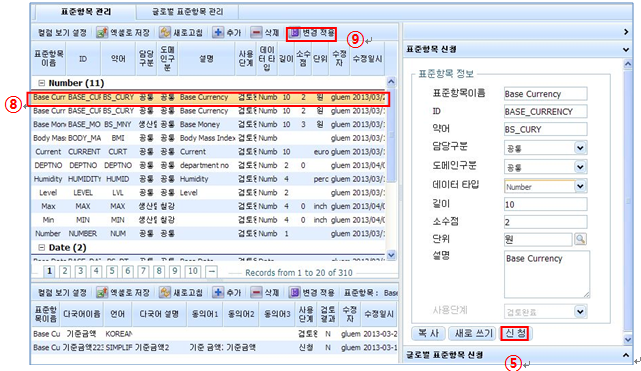641x371 pixels.
Task: Select the Humidity row
Action: [x=208, y=179]
